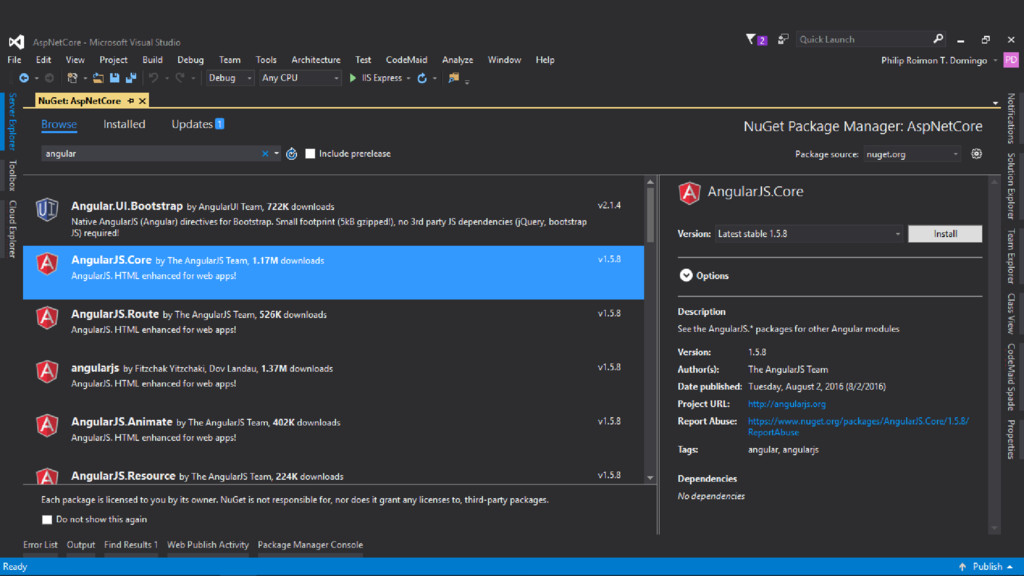Open the Web Publish Activity tab

pos(208,545)
